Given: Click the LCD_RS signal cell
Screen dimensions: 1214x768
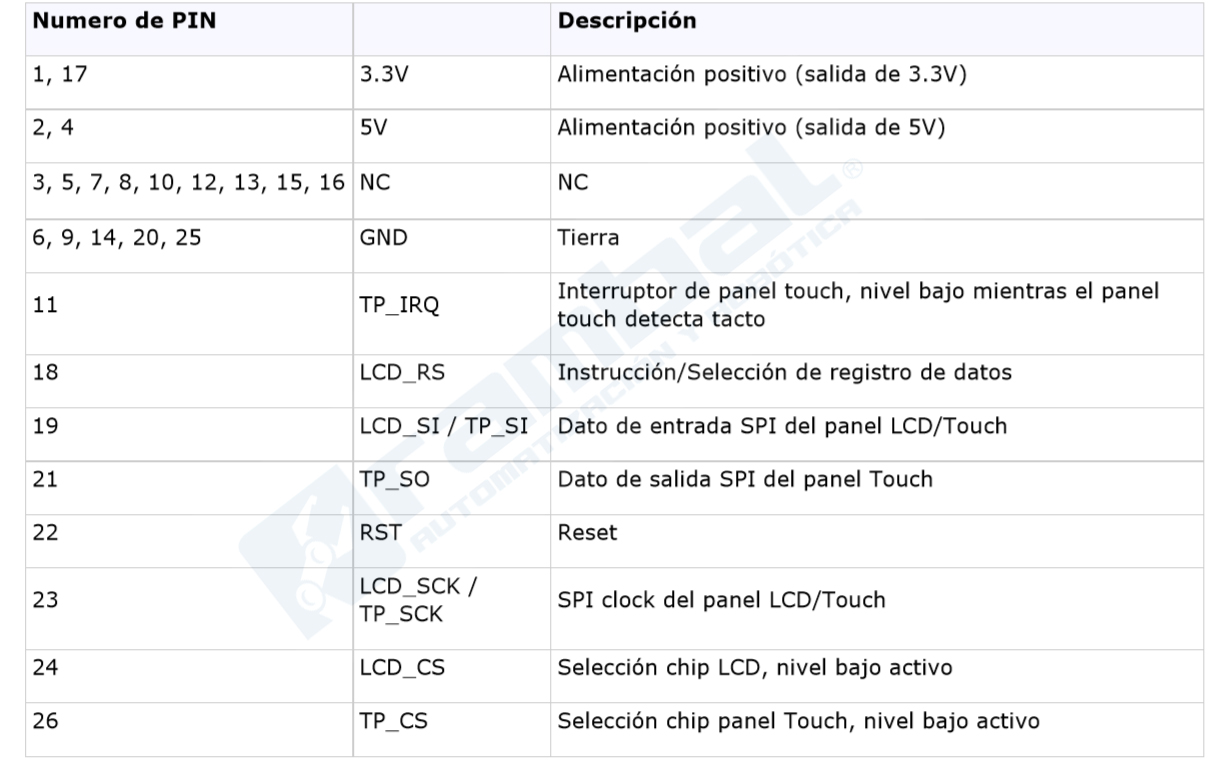Looking at the screenshot, I should (x=451, y=373).
